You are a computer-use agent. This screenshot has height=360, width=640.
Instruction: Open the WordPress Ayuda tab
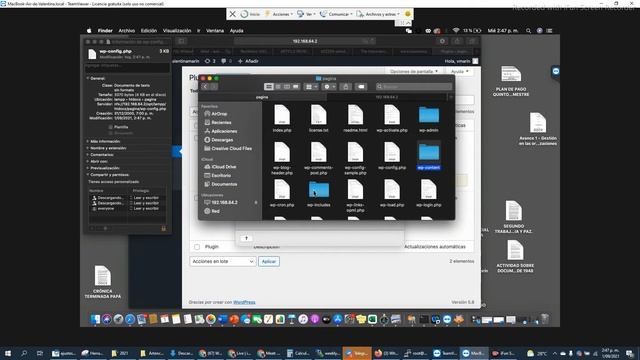click(x=460, y=71)
